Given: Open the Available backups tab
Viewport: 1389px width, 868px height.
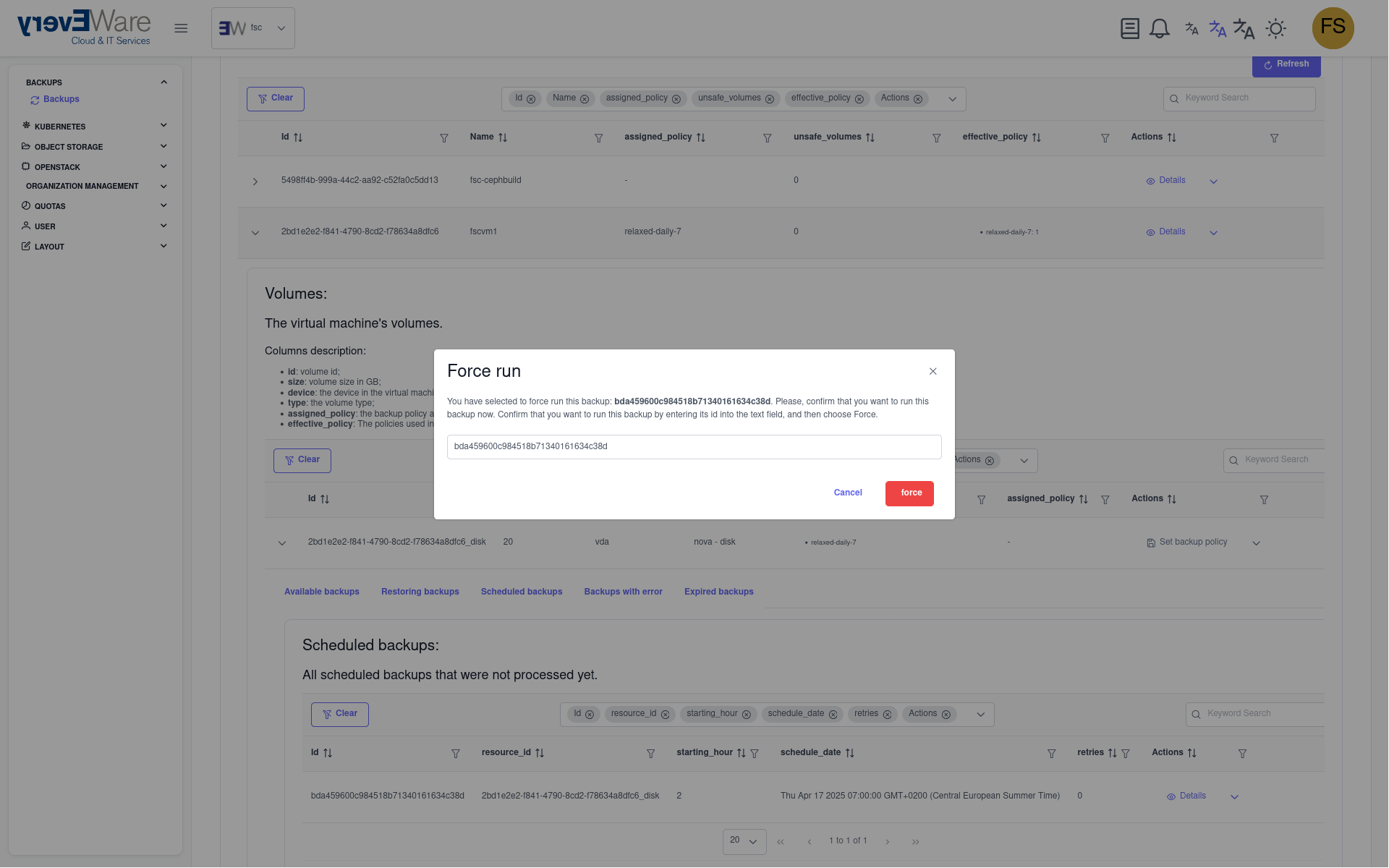Looking at the screenshot, I should tap(321, 592).
